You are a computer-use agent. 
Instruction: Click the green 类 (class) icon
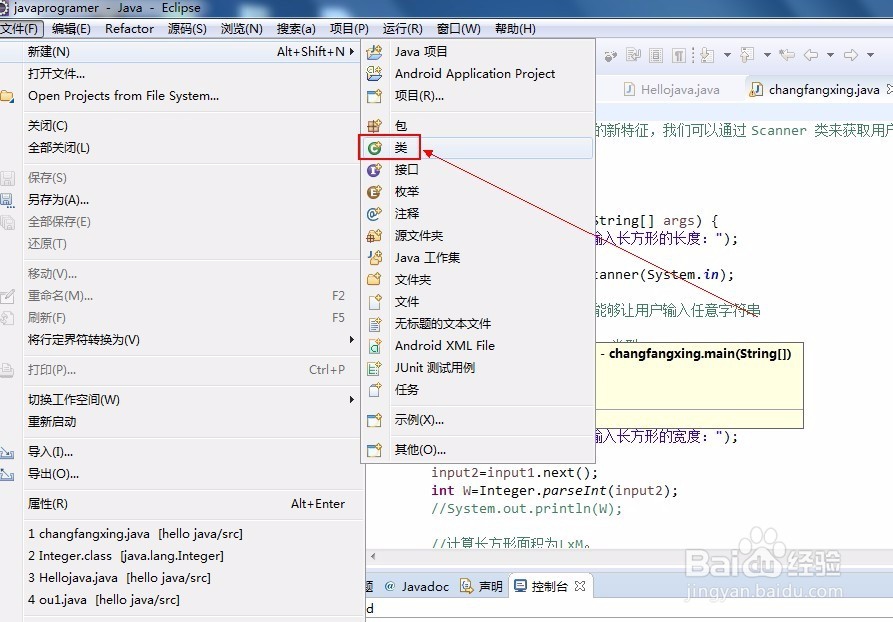[x=374, y=148]
